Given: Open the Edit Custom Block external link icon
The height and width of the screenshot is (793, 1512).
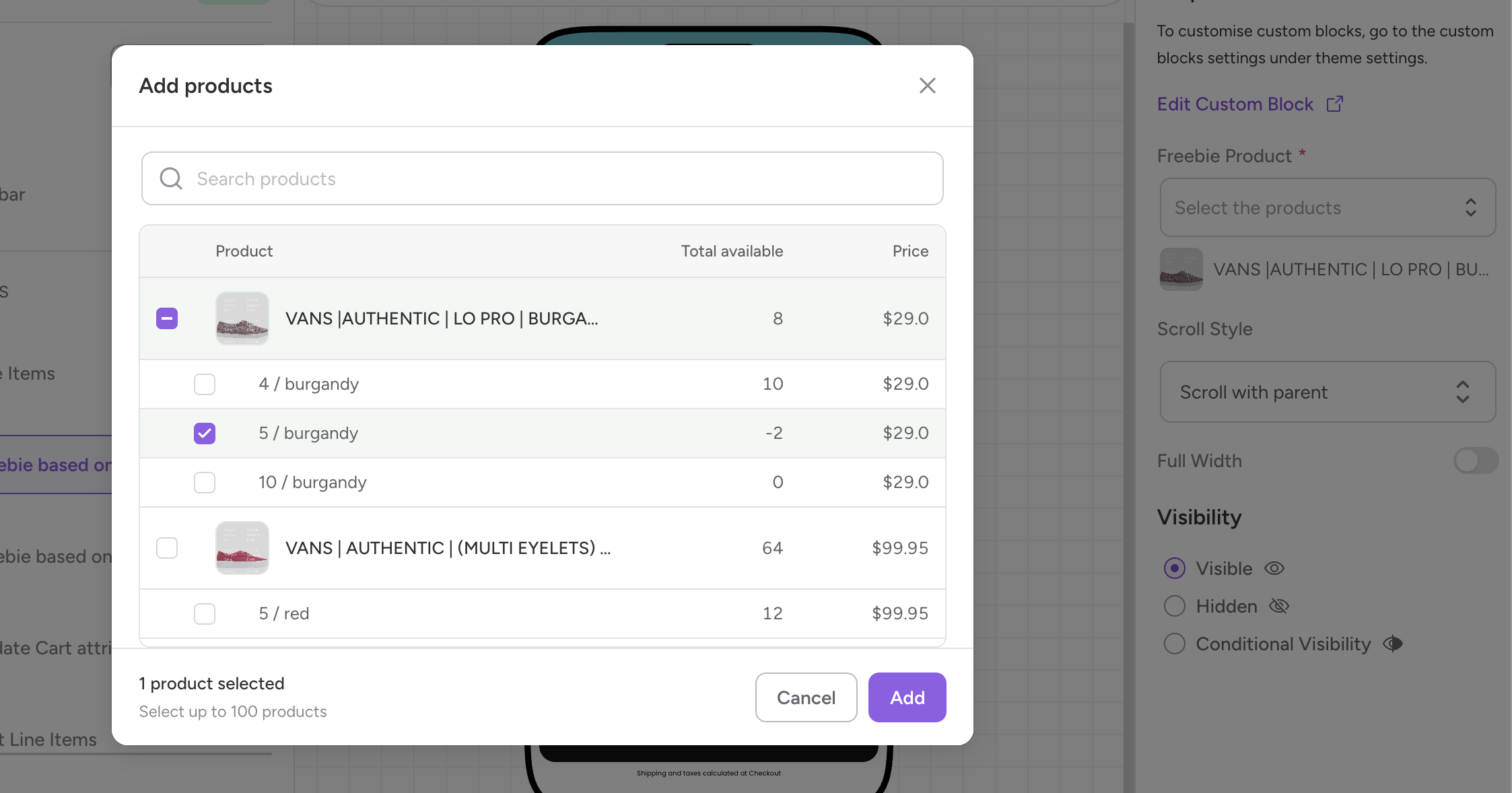Looking at the screenshot, I should 1334,104.
